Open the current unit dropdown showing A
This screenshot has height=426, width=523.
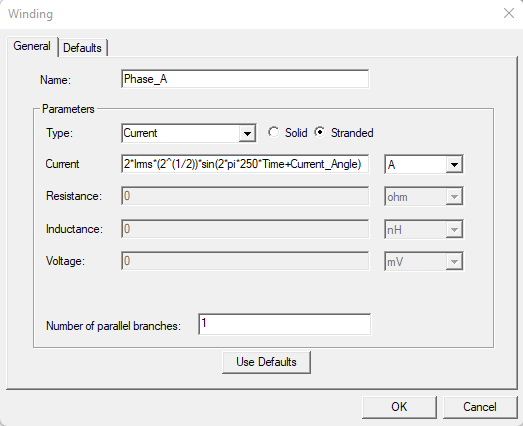point(424,164)
